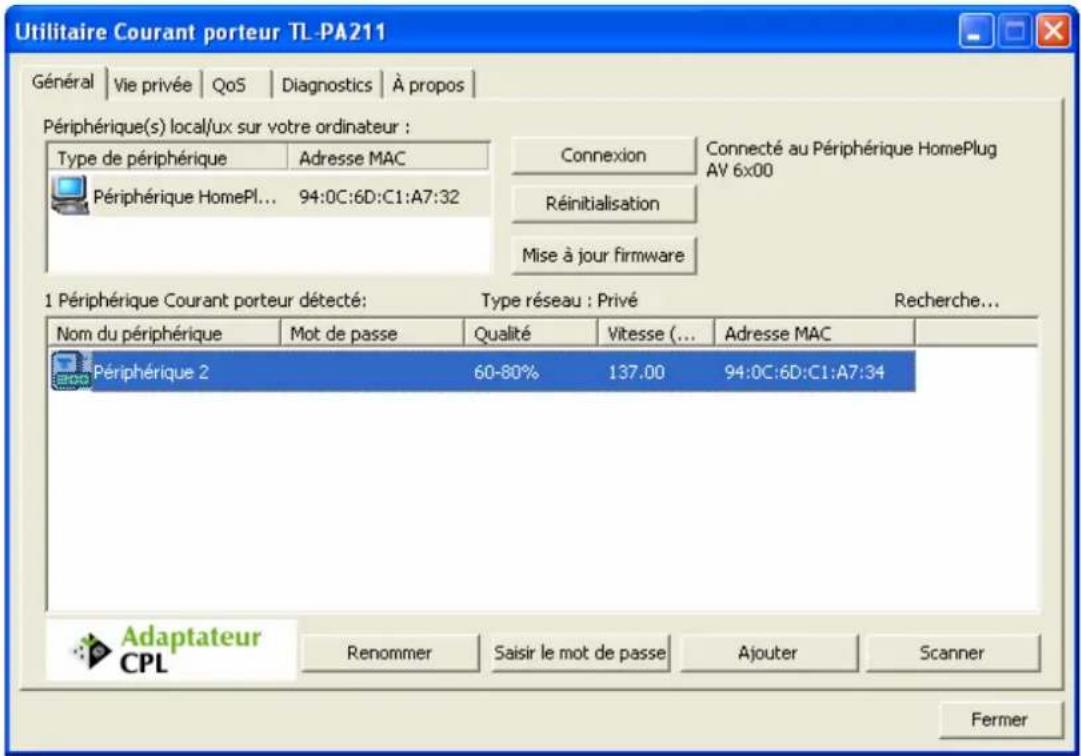The image size is (1081, 756).
Task: Click the Réinitialisation button
Action: 603,204
